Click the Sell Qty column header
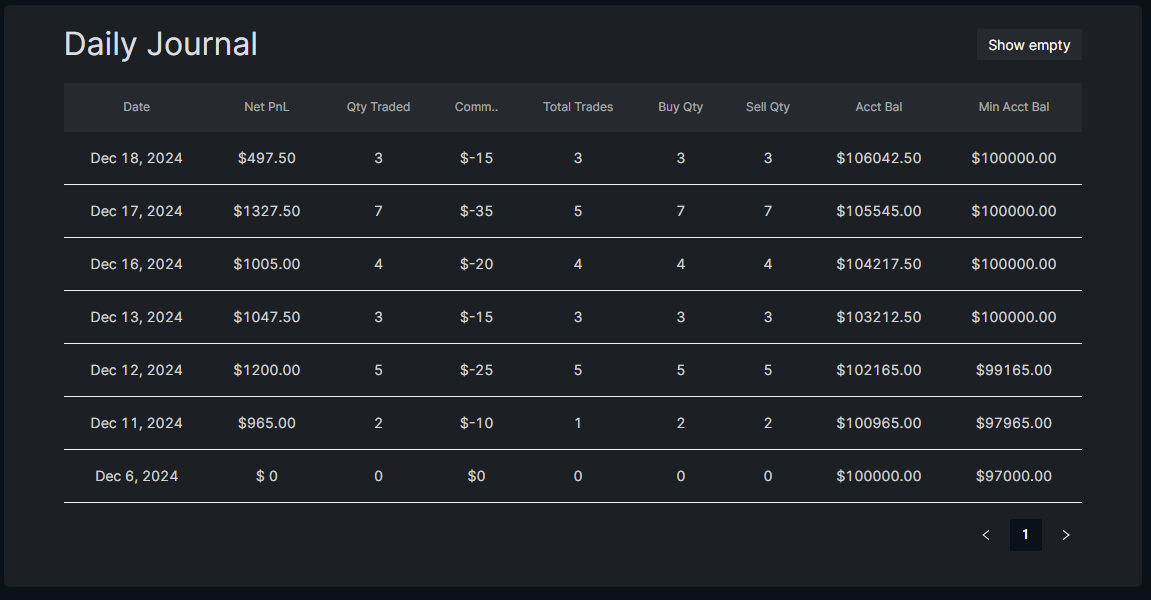The width and height of the screenshot is (1151, 600). (768, 107)
